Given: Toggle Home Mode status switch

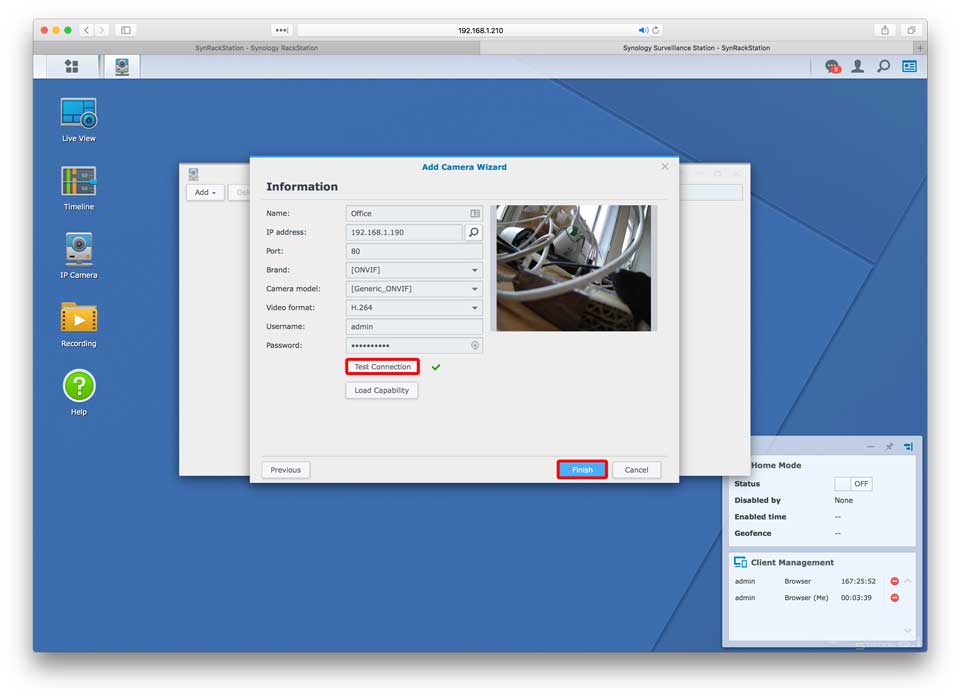Looking at the screenshot, I should coord(853,484).
